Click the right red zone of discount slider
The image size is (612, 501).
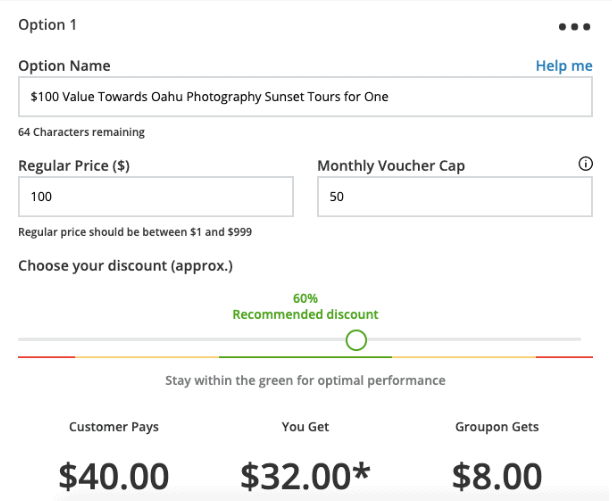click(564, 356)
